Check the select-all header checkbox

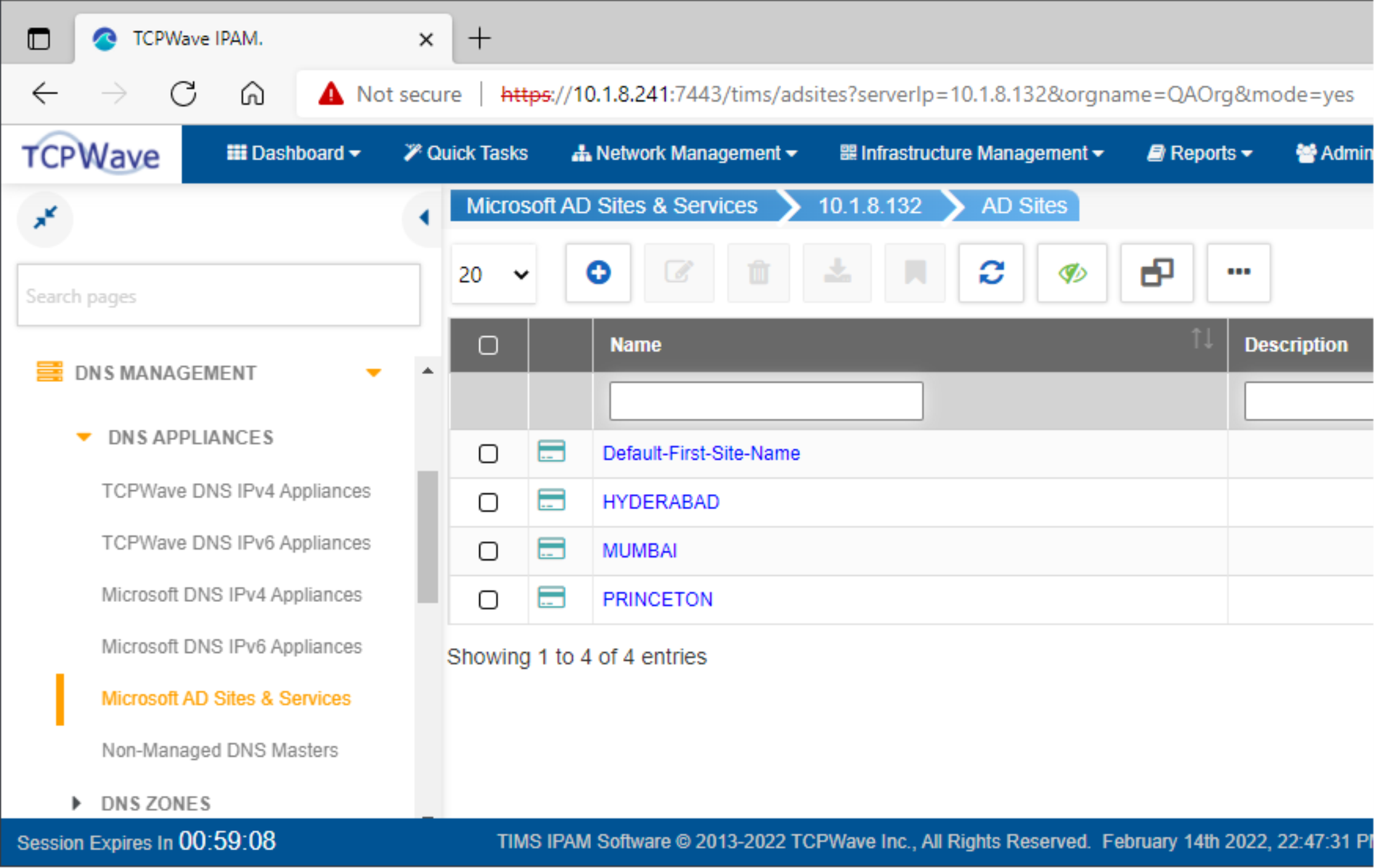pyautogui.click(x=488, y=345)
